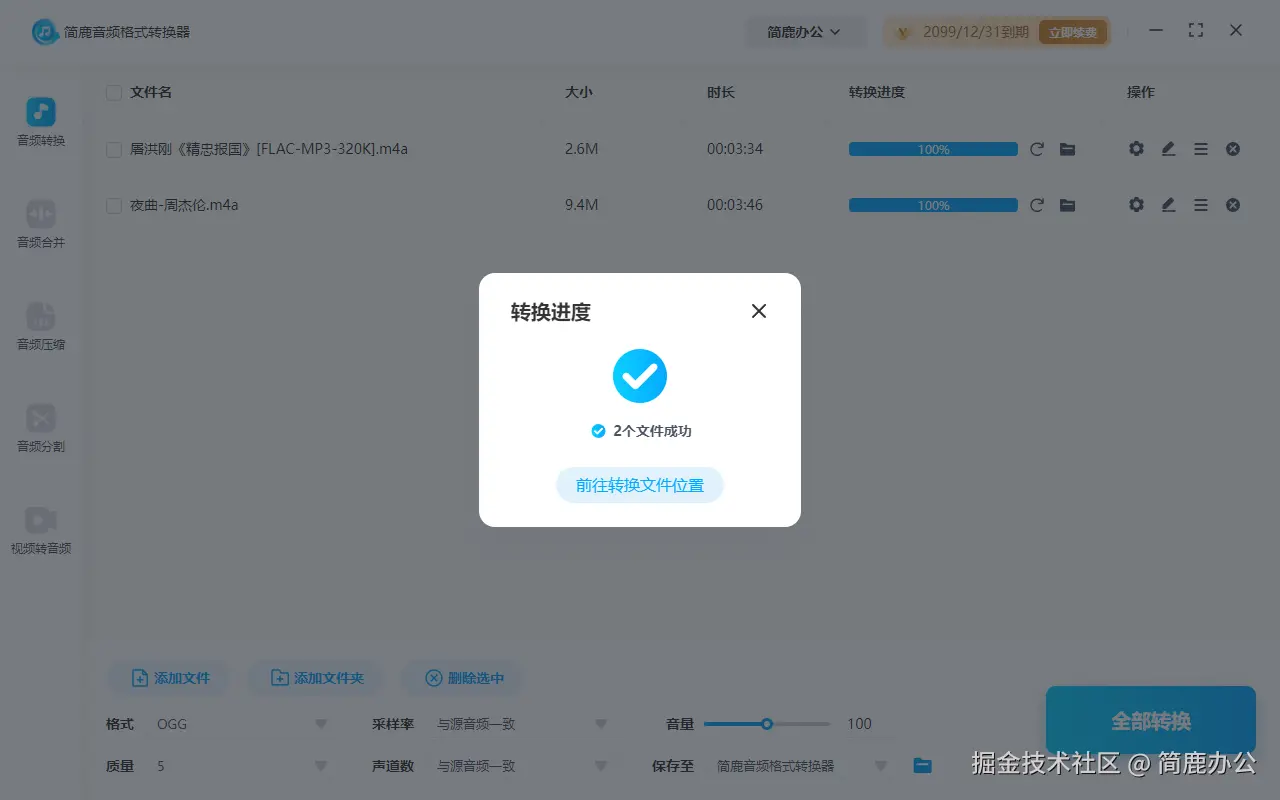Click the large checkmark success icon
Screen dimensions: 1280x800
640,376
